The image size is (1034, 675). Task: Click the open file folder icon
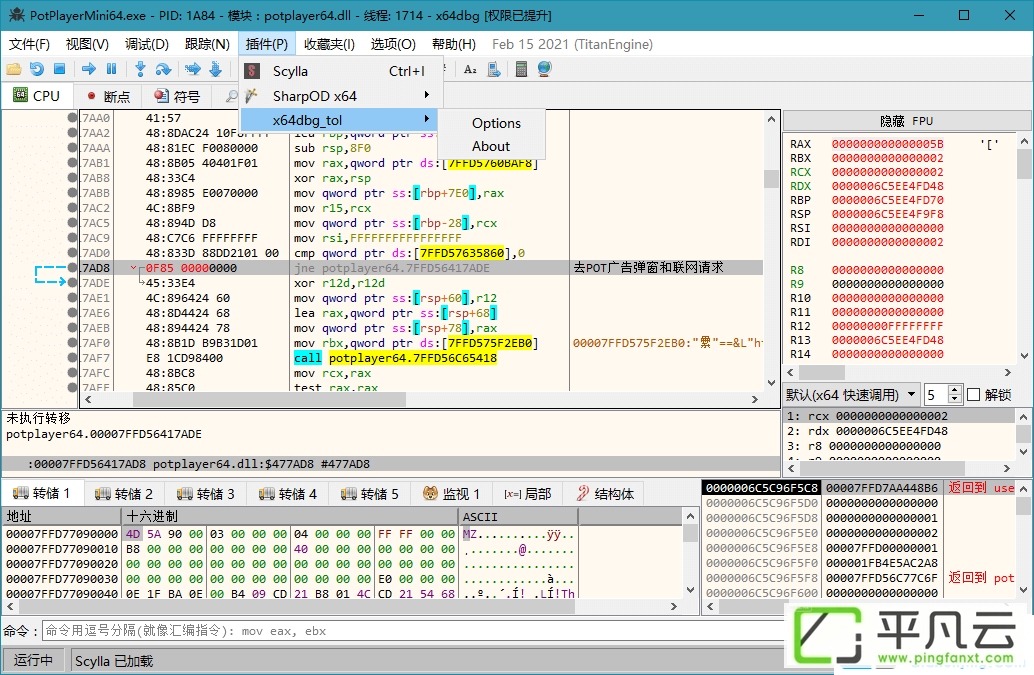[14, 69]
